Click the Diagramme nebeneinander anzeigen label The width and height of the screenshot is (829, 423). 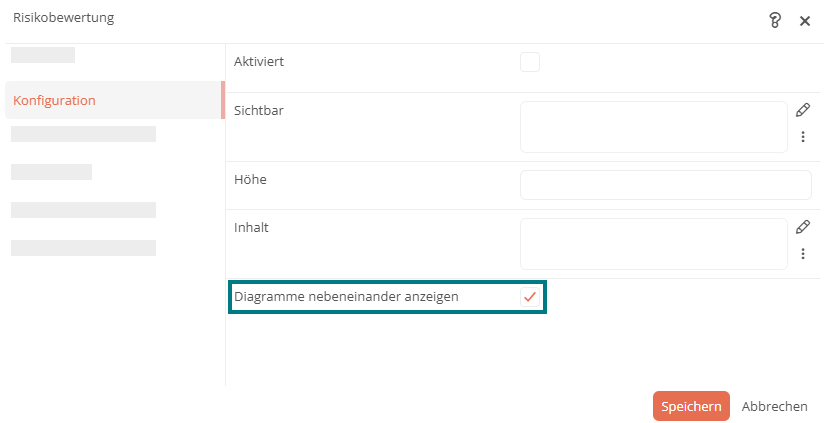[x=346, y=297]
